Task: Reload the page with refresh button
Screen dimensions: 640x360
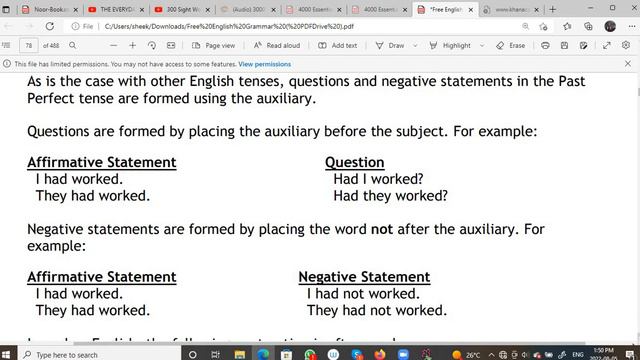Action: click(50, 26)
